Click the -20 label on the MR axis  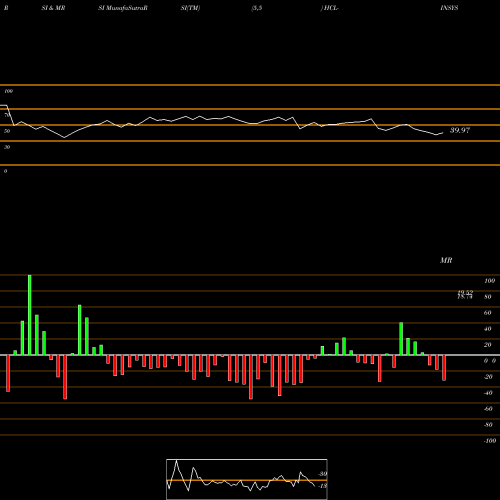pyautogui.click(x=488, y=377)
